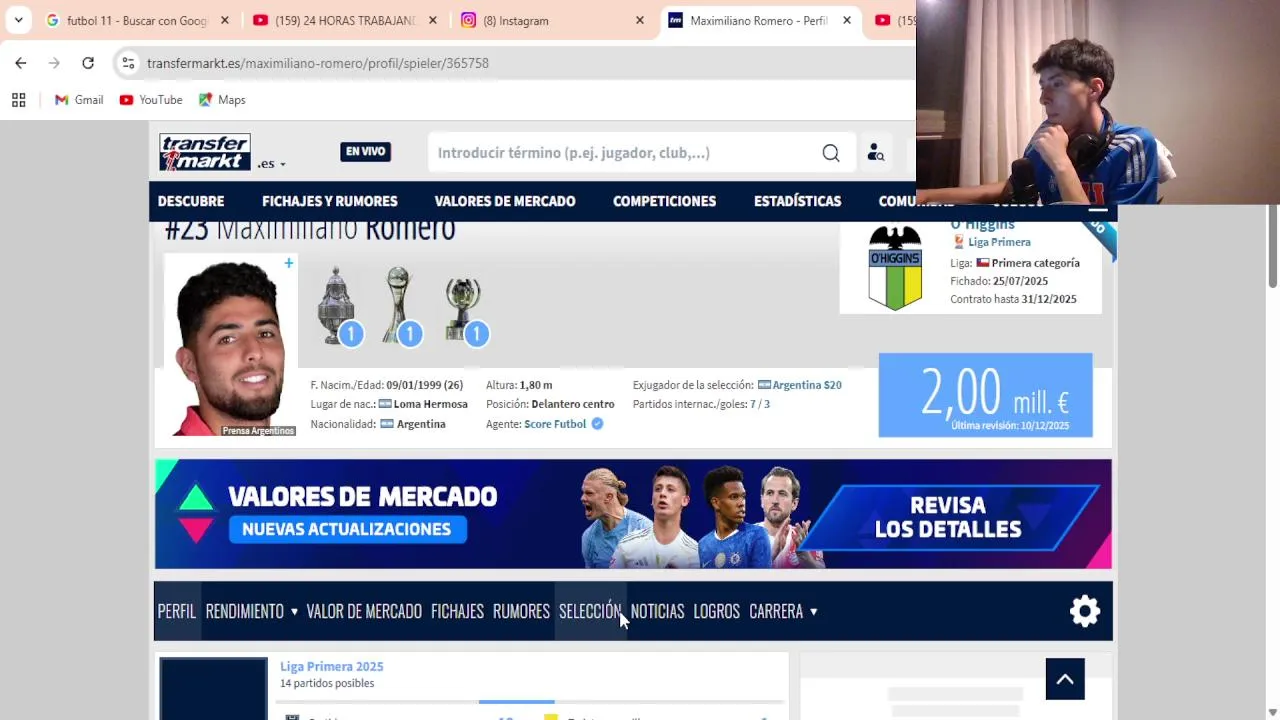Expand the .es country domain selector
The image size is (1280, 720).
pos(272,164)
